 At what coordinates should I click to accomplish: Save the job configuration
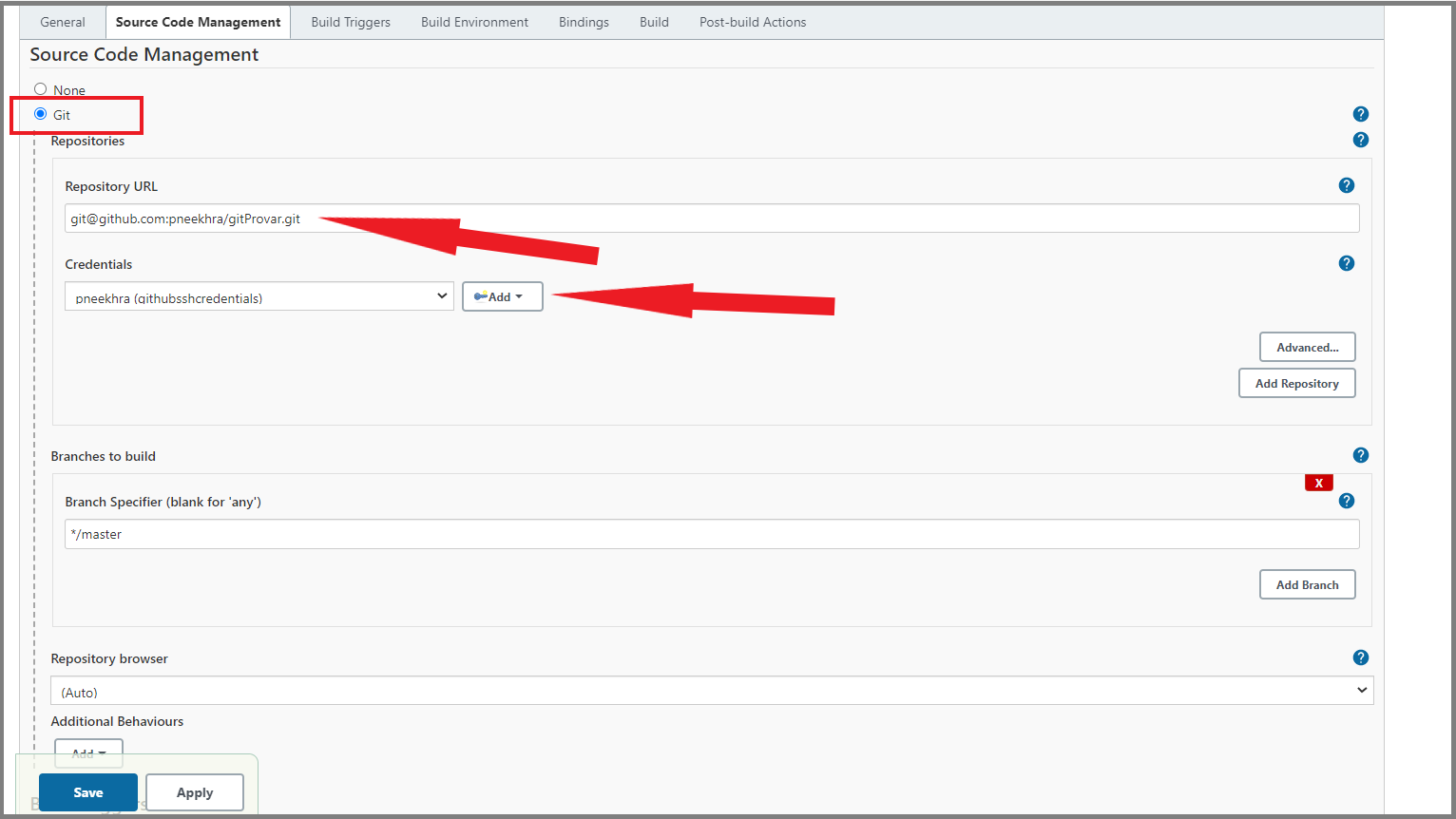point(88,792)
